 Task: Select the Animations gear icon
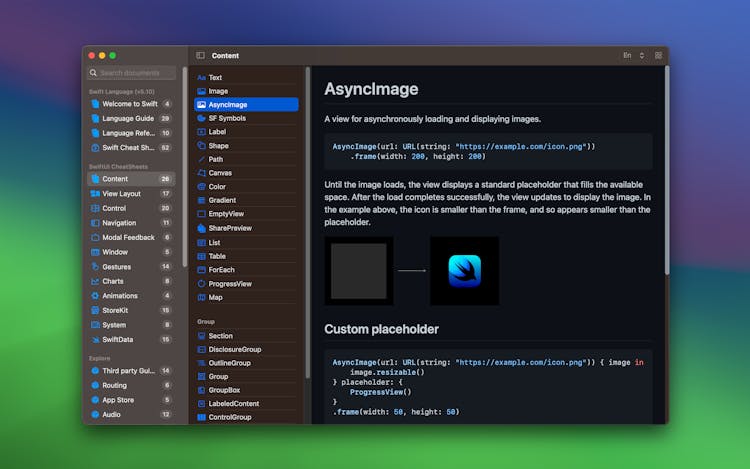pyautogui.click(x=95, y=296)
